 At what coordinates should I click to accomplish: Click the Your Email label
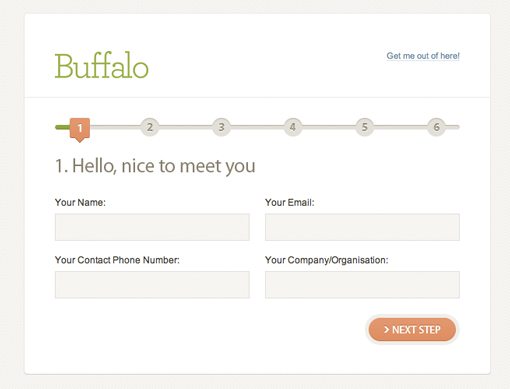coord(290,202)
